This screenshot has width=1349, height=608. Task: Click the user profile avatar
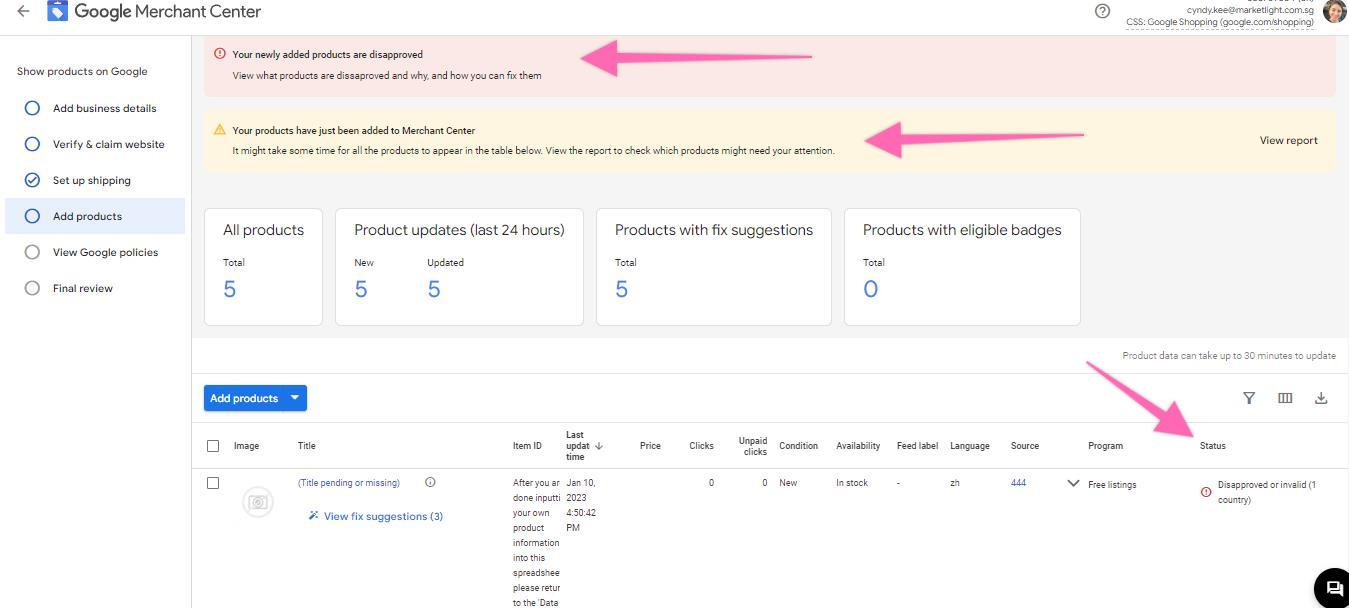[1334, 11]
